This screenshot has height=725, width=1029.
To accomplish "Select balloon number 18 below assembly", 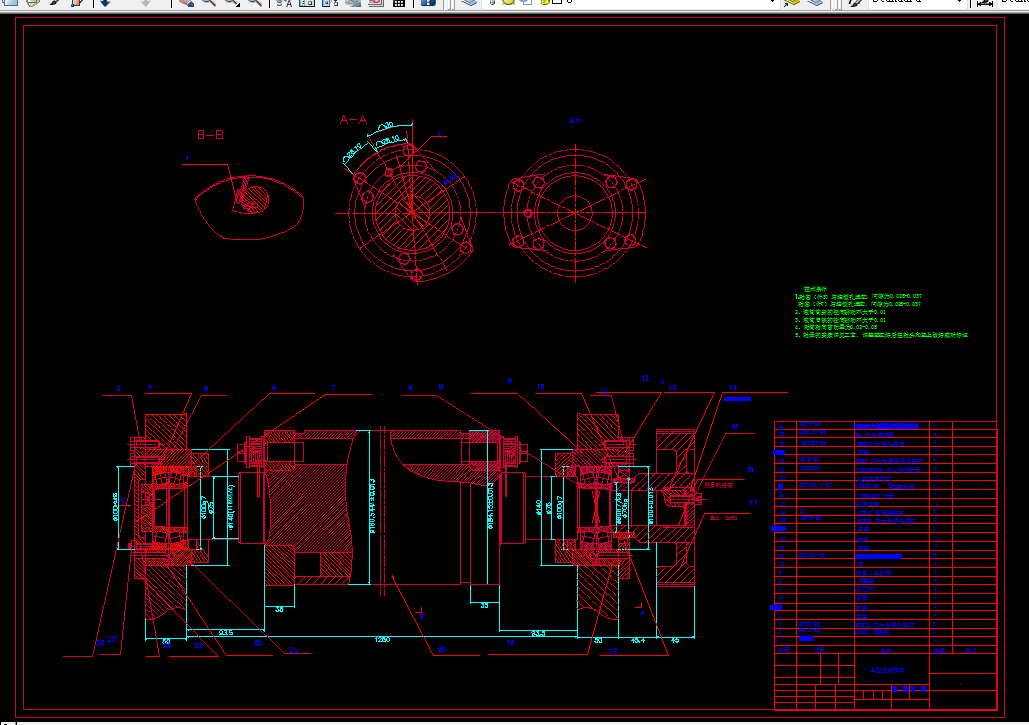I will [612, 652].
